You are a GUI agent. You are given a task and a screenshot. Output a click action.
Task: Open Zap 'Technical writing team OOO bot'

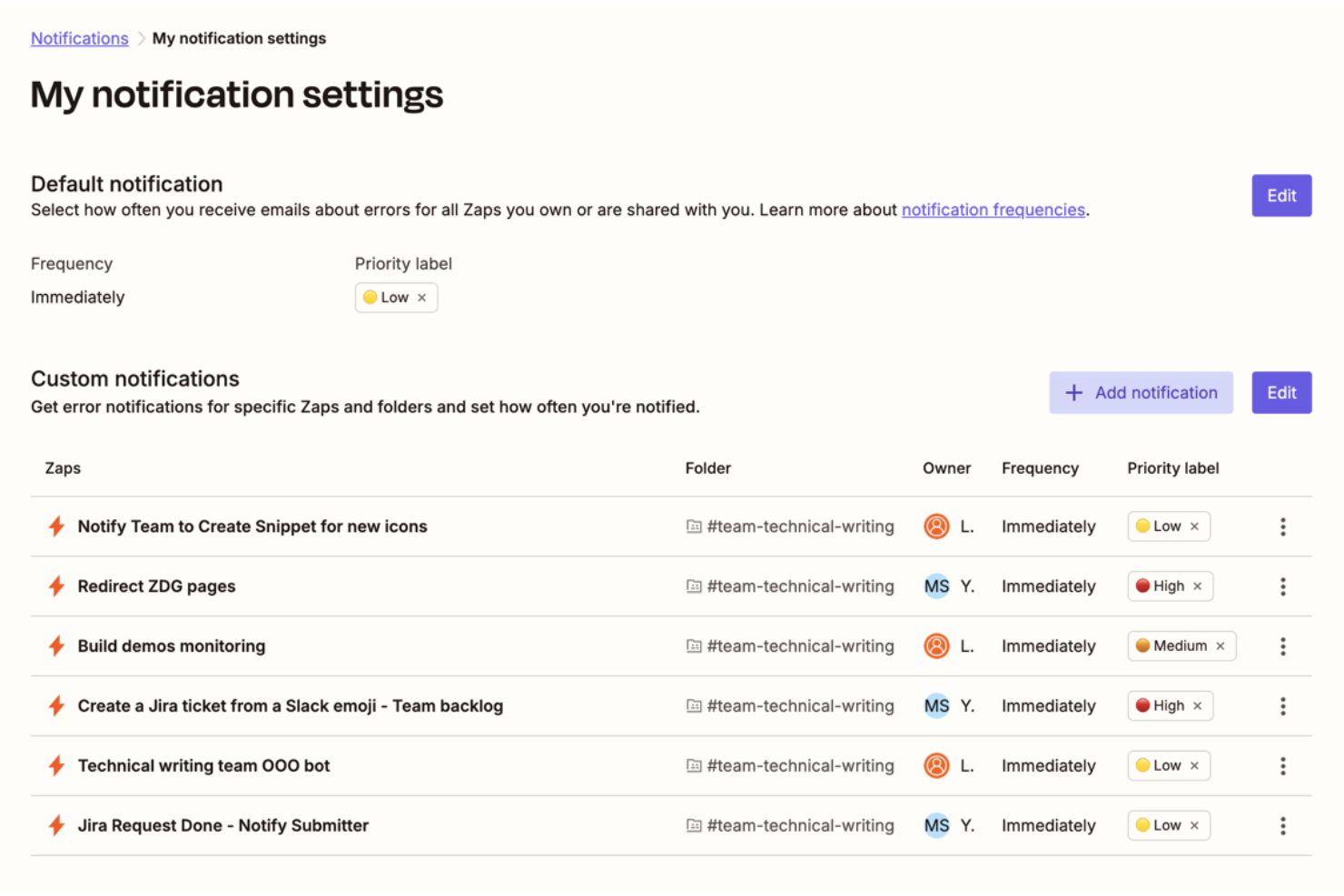point(203,766)
